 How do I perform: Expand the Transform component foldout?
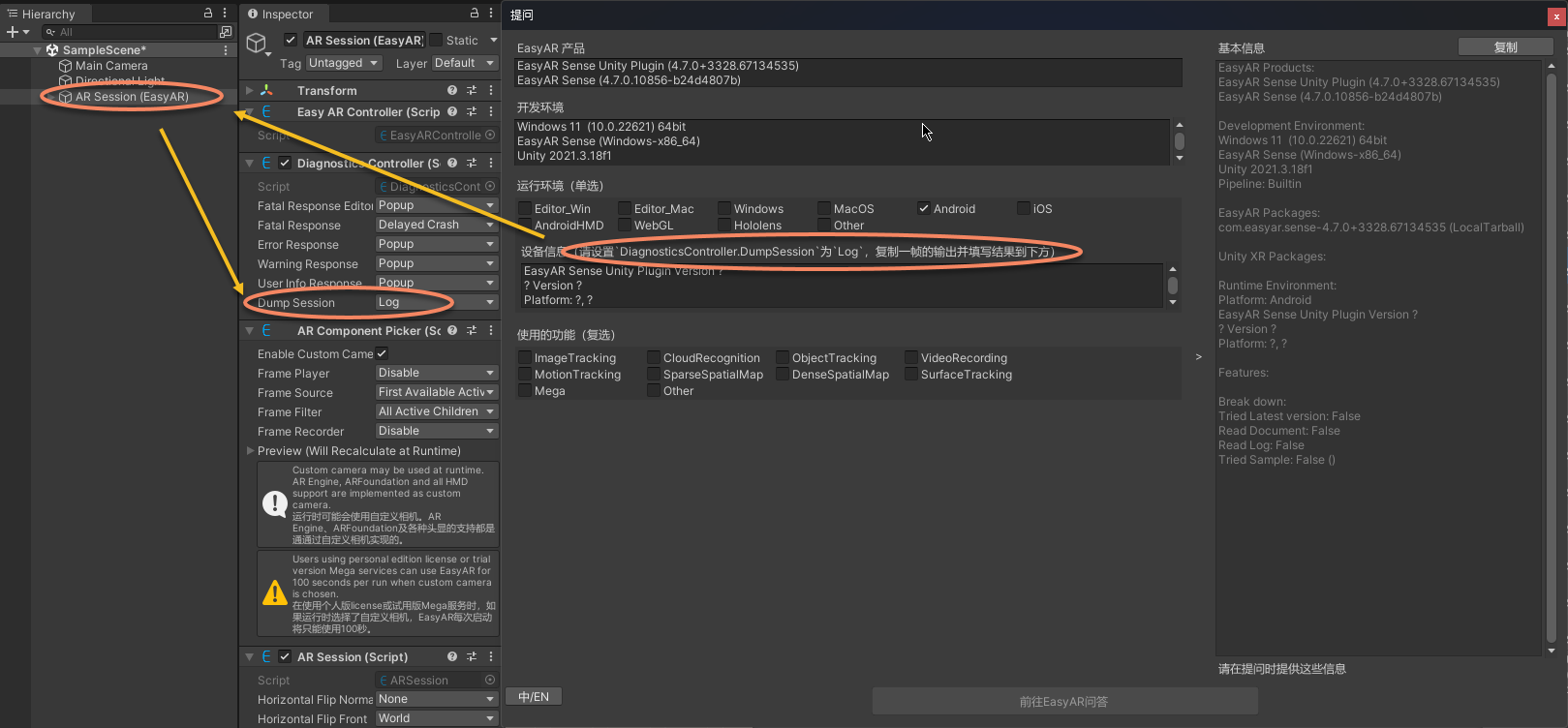tap(250, 90)
